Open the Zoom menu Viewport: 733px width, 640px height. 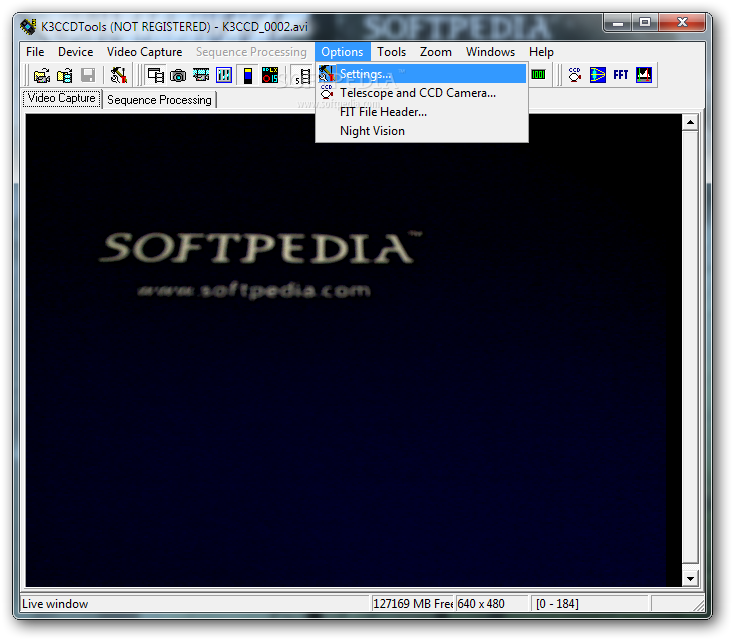(x=436, y=52)
